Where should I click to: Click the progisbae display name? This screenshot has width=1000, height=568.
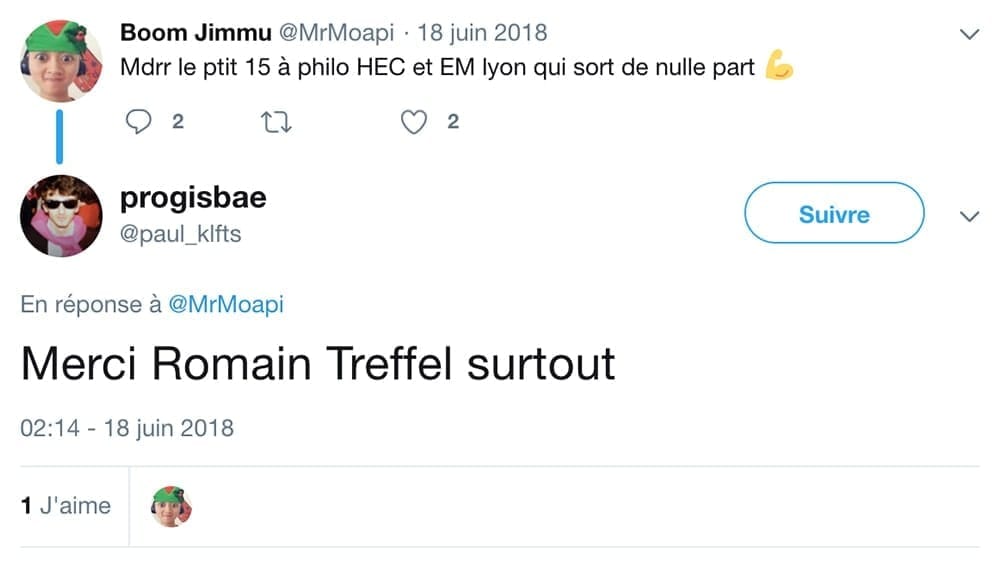click(193, 197)
